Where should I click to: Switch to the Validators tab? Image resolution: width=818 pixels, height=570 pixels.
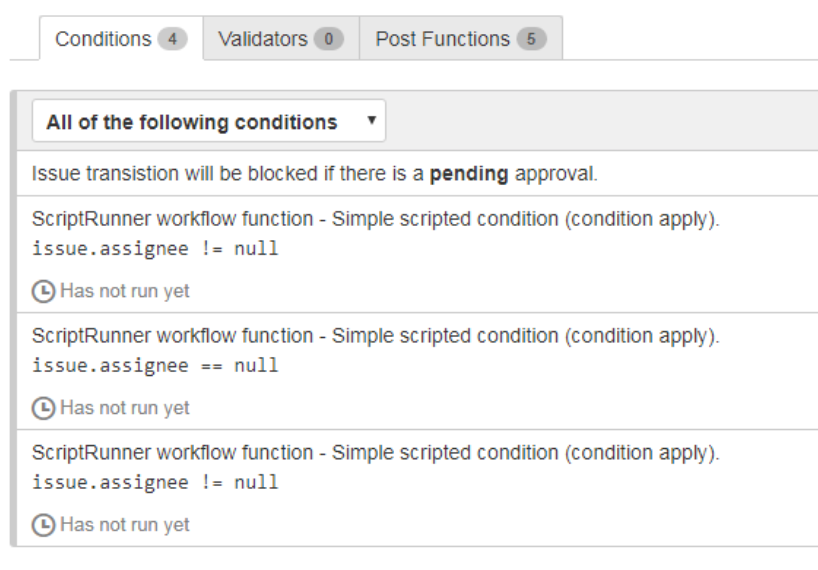pyautogui.click(x=281, y=39)
